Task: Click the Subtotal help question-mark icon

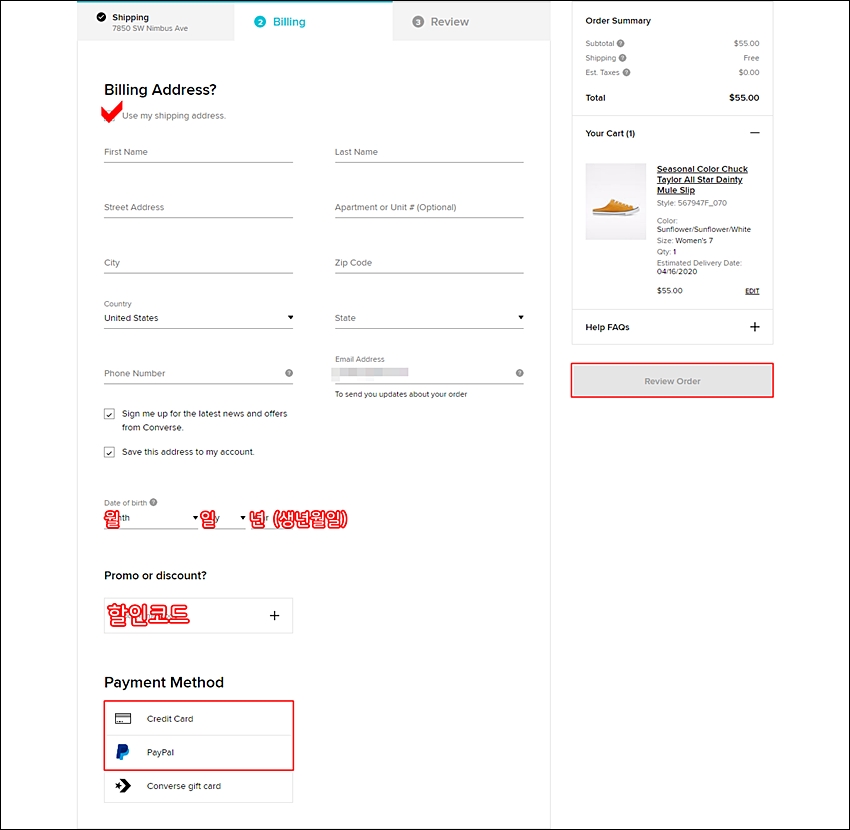Action: (x=620, y=43)
